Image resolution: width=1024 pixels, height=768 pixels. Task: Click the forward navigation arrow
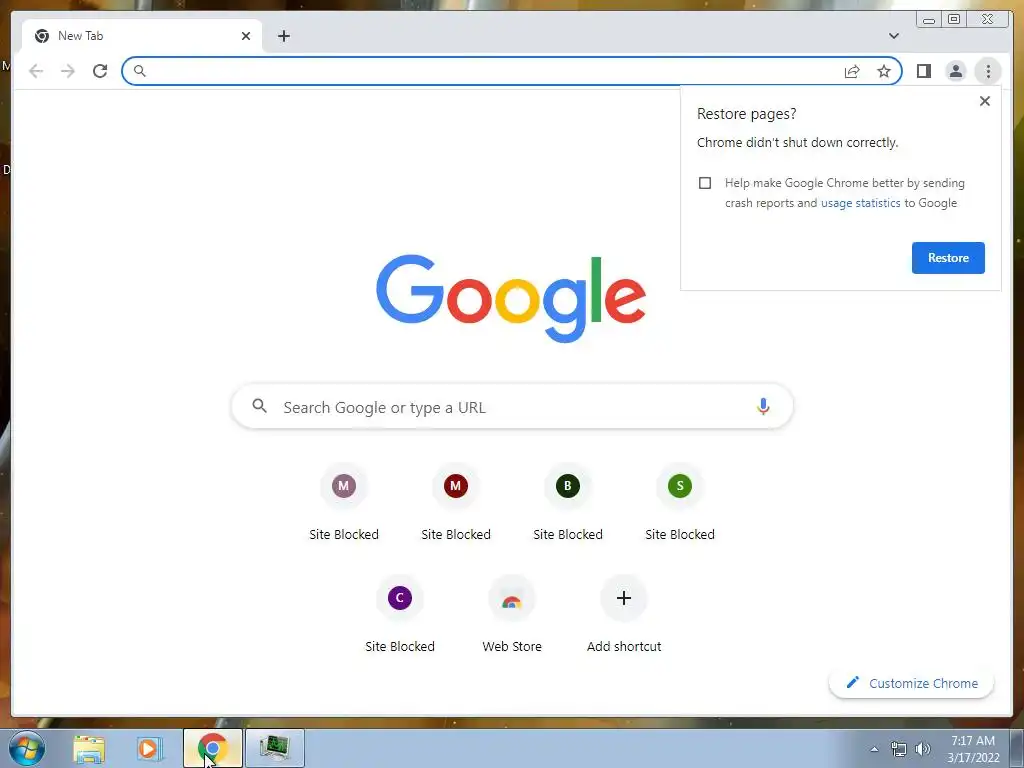pyautogui.click(x=68, y=71)
